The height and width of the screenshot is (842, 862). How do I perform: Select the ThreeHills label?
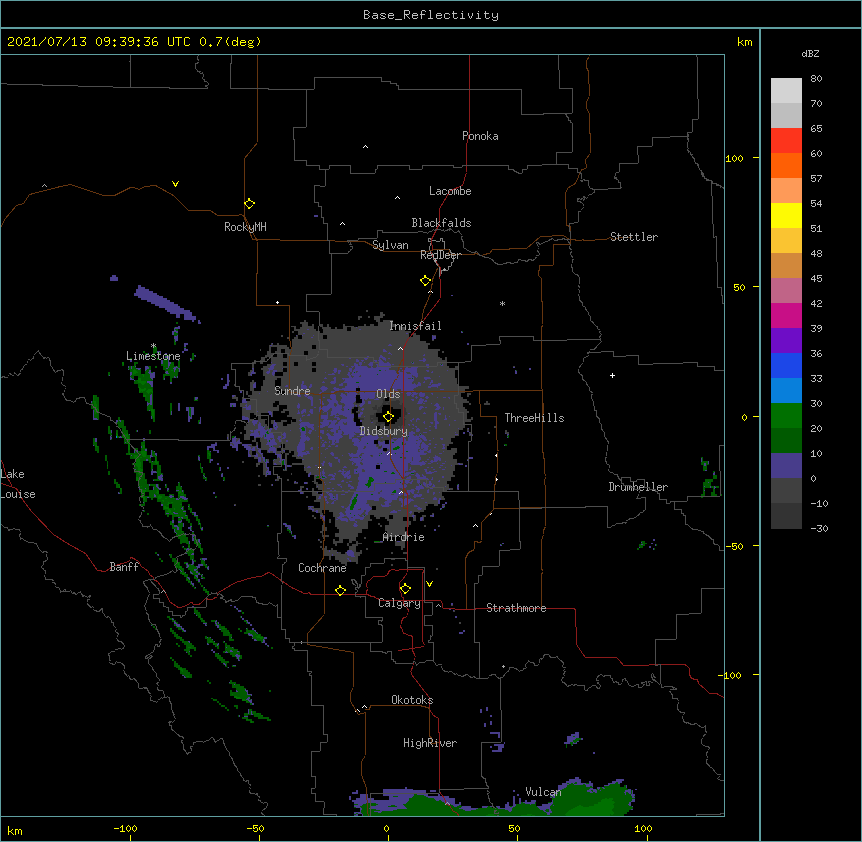point(534,418)
